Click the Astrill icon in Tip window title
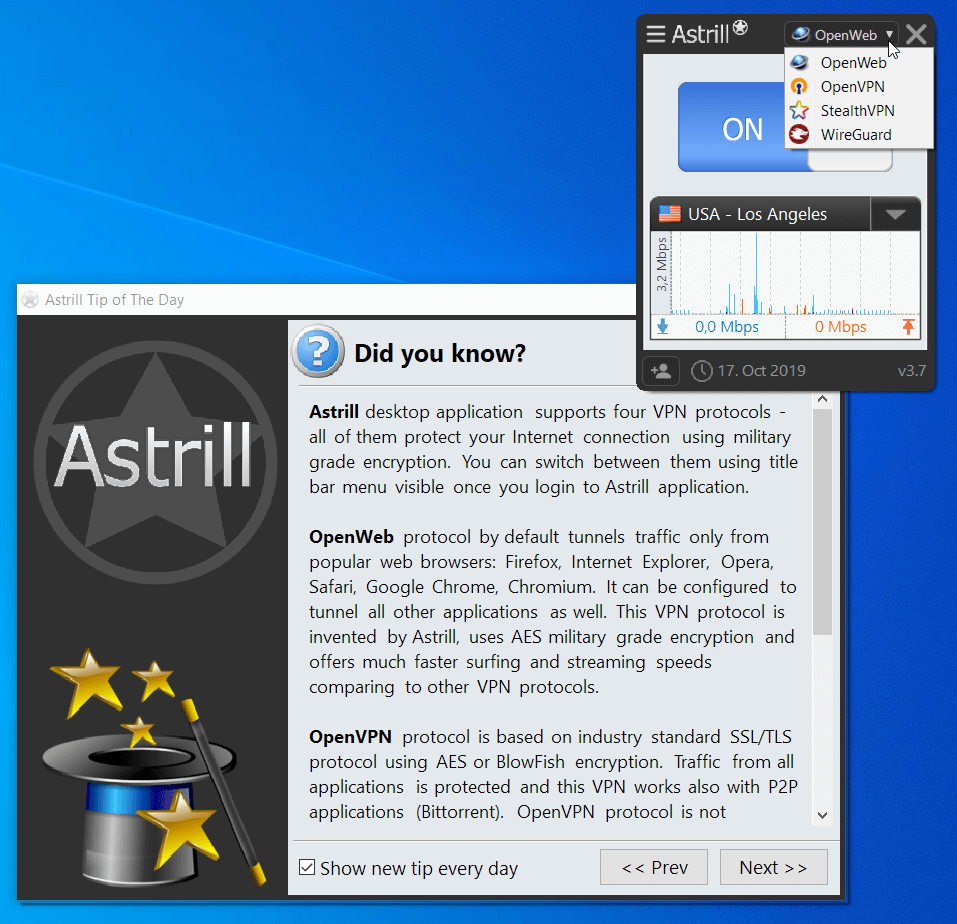This screenshot has width=957, height=924. [30, 299]
